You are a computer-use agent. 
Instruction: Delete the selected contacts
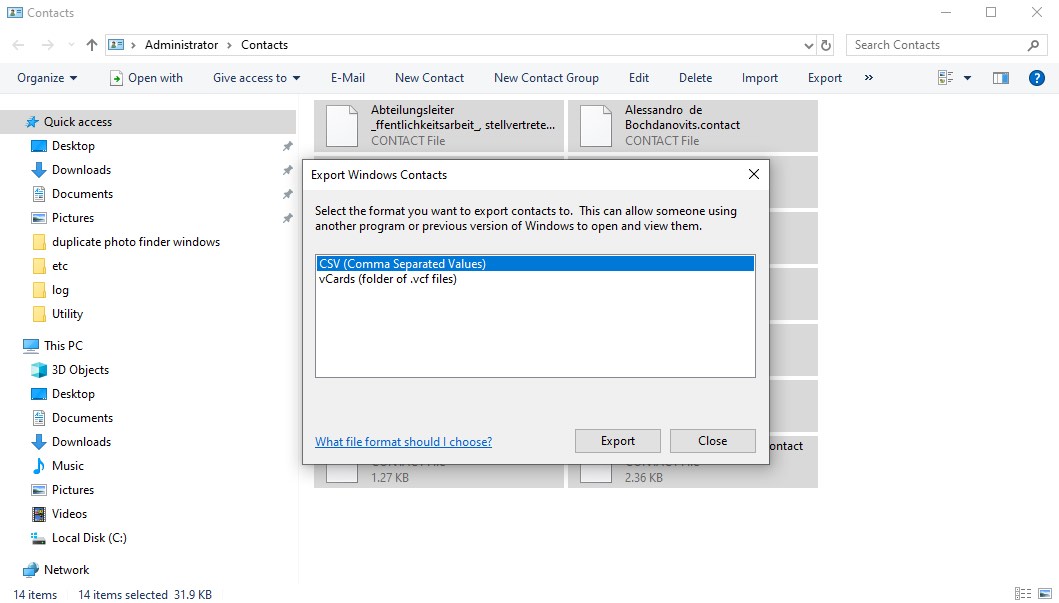pyautogui.click(x=695, y=77)
